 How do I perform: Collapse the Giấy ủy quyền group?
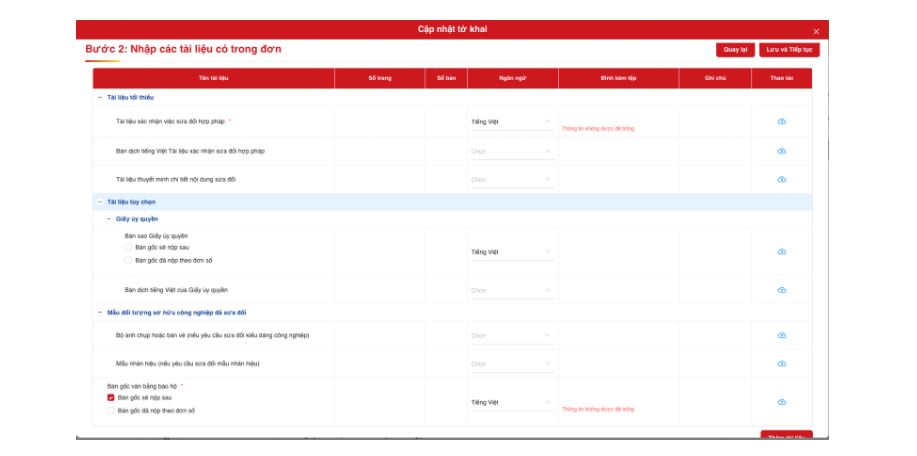108,218
